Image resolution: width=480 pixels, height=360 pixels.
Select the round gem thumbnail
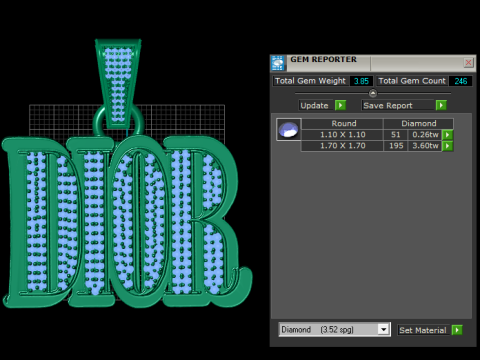tap(289, 130)
